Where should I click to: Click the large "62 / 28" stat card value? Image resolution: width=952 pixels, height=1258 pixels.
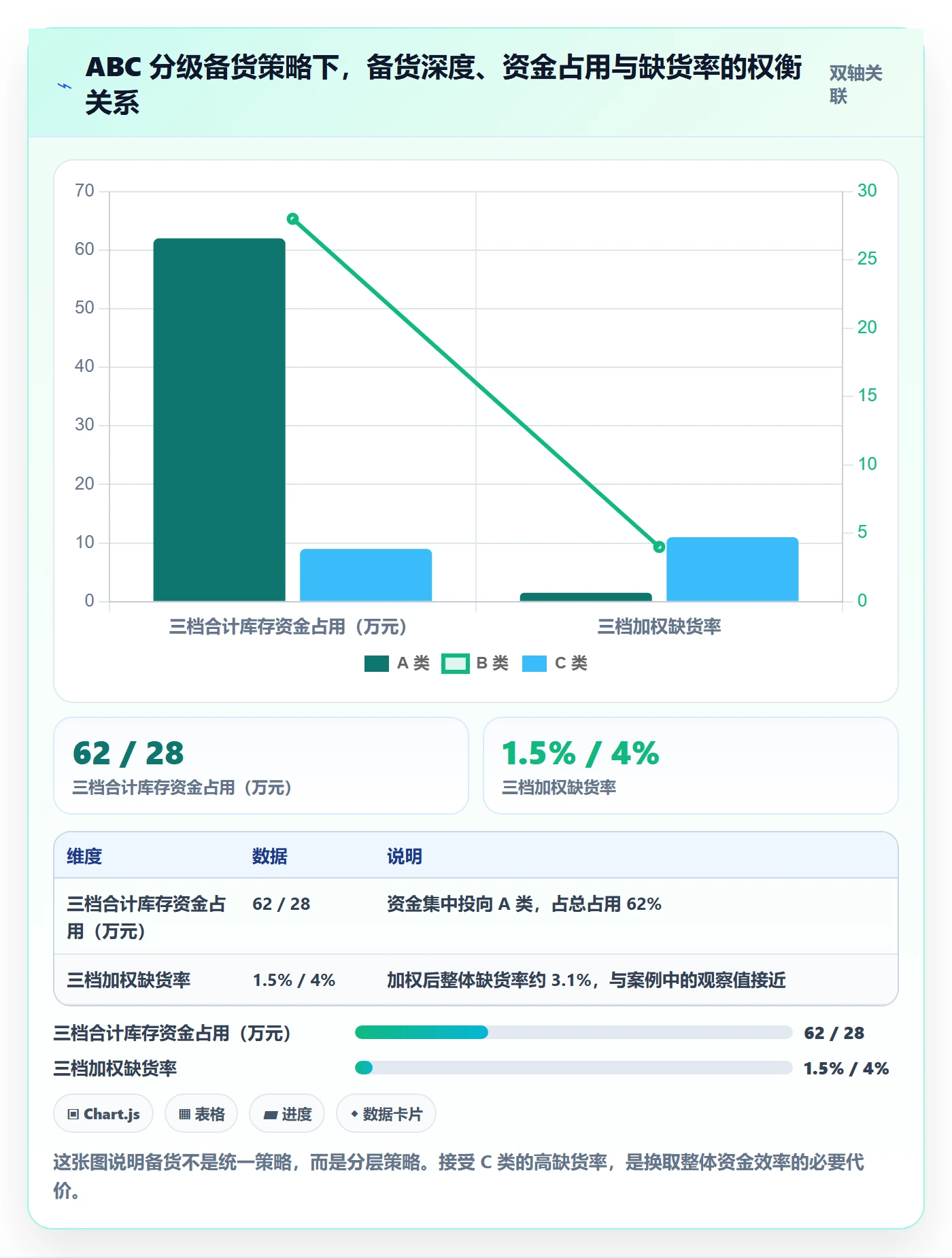129,753
